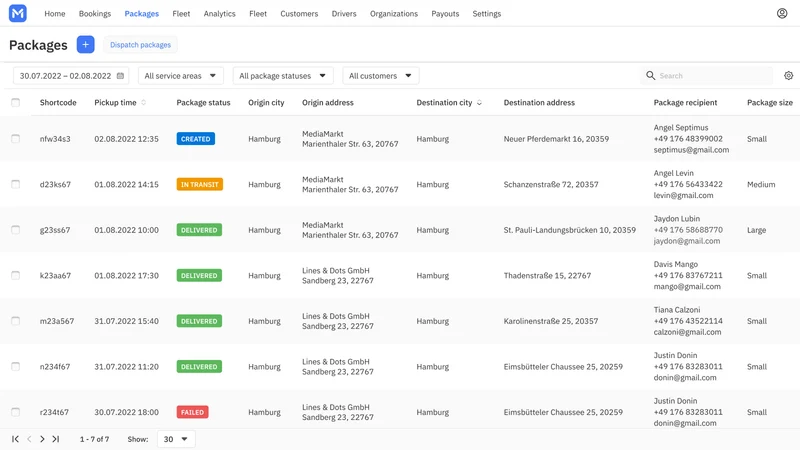Open Drivers in the top nav
Screen dimensions: 800x450
pyautogui.click(x=344, y=14)
